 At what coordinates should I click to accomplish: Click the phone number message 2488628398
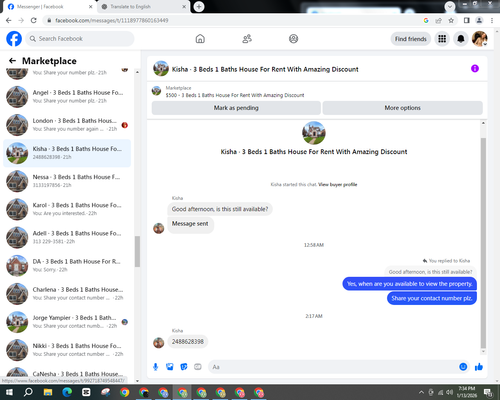(188, 342)
